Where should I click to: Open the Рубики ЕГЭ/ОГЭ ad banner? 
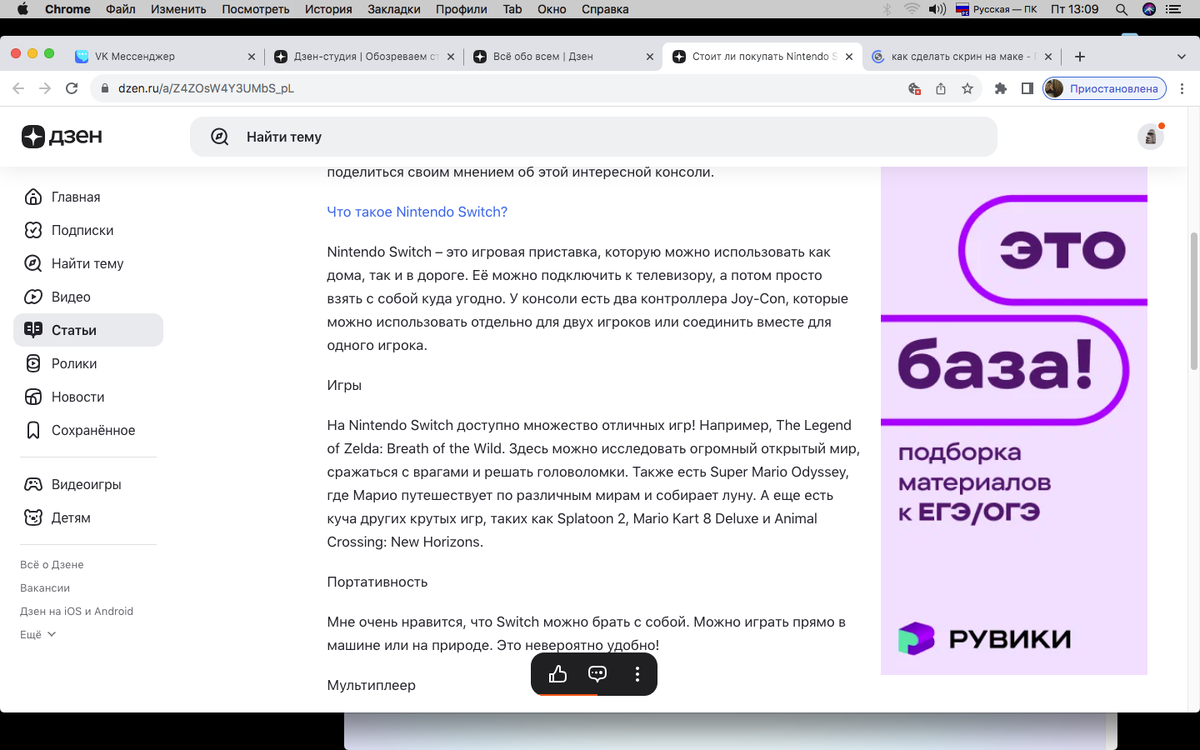click(1014, 420)
